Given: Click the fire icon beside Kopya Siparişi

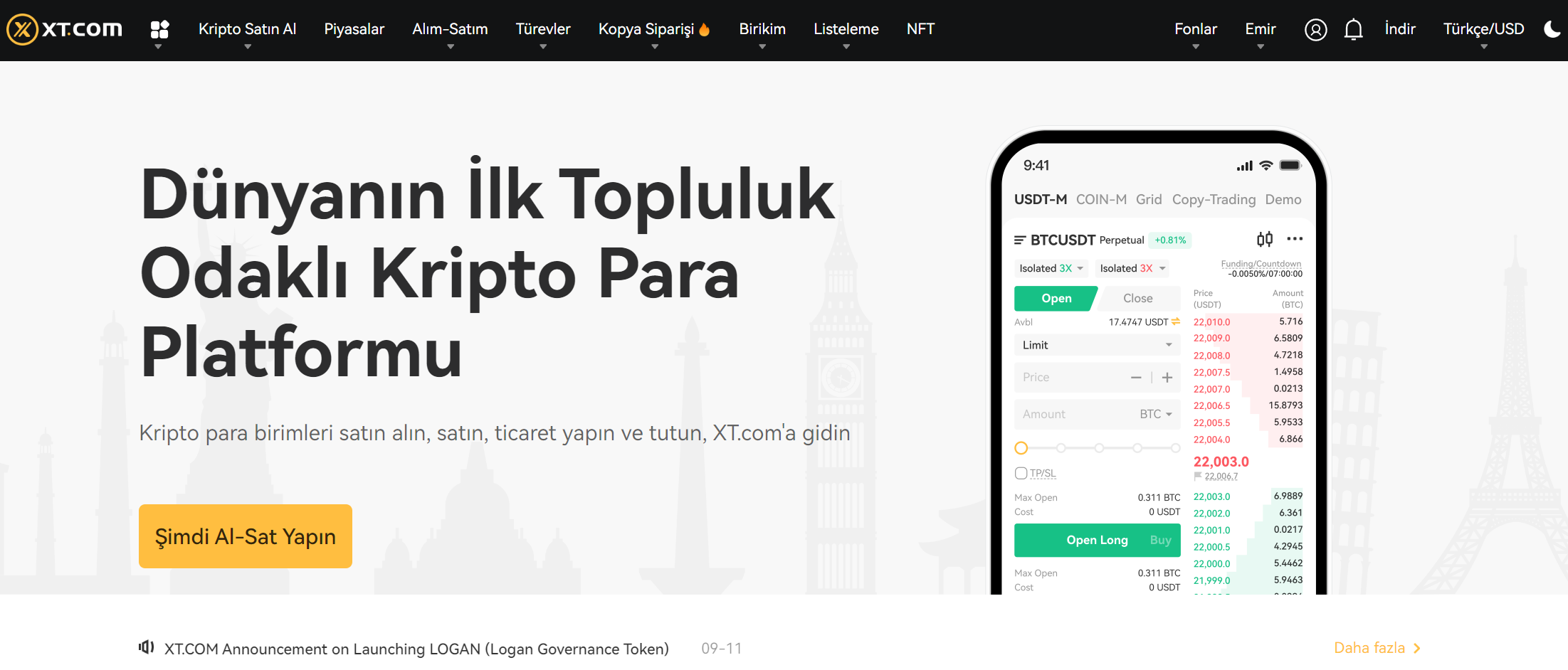Looking at the screenshot, I should (704, 29).
